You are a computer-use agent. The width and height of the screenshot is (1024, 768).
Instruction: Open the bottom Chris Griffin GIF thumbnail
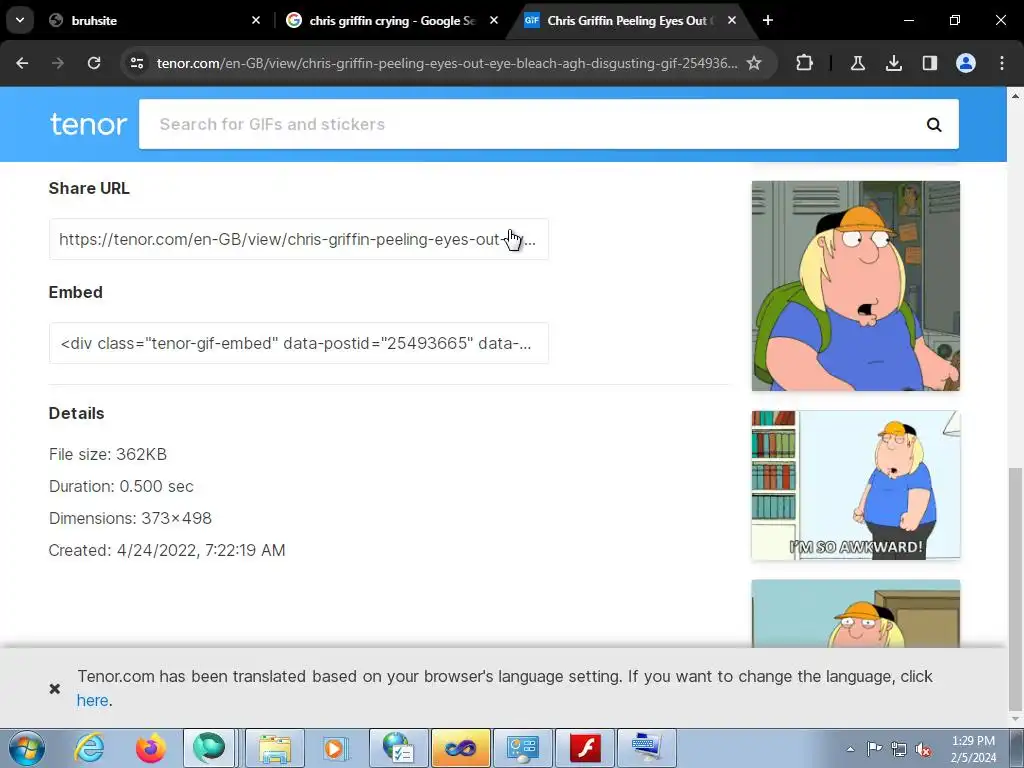[x=856, y=614]
